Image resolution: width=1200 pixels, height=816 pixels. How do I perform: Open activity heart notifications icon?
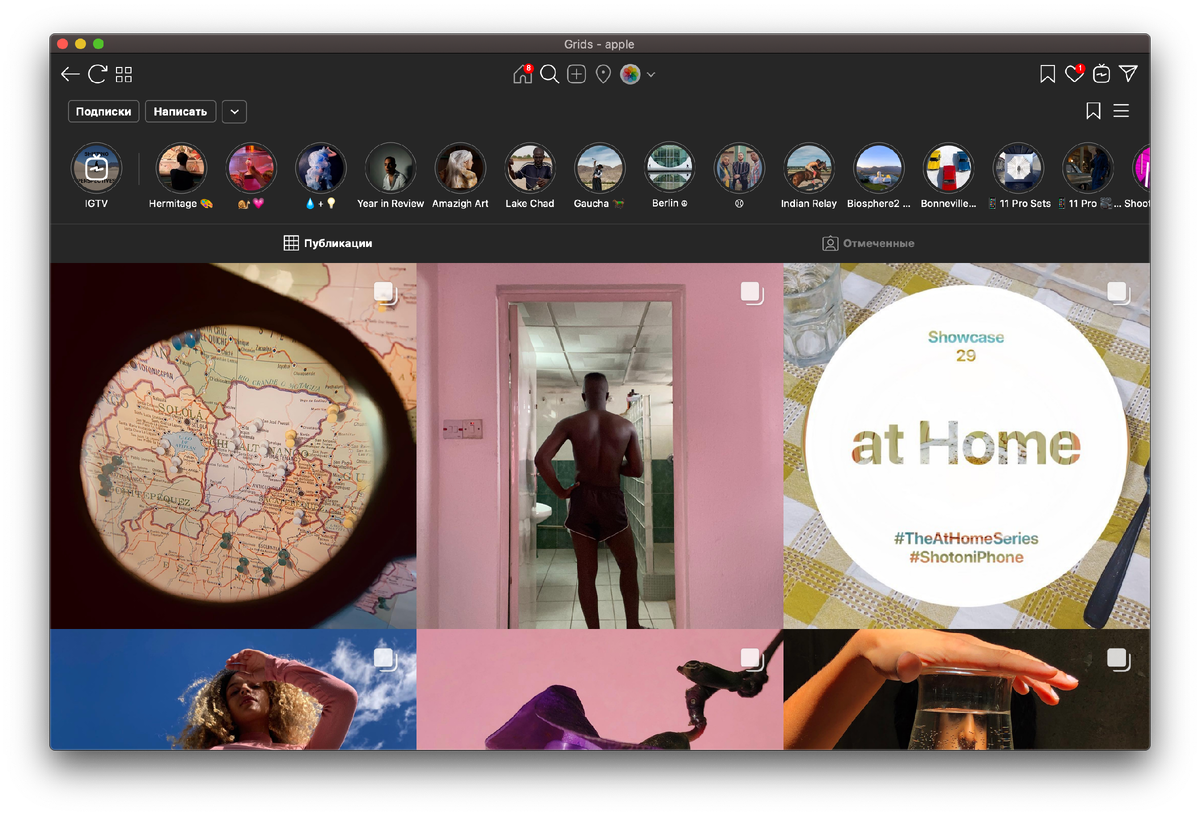(1074, 74)
